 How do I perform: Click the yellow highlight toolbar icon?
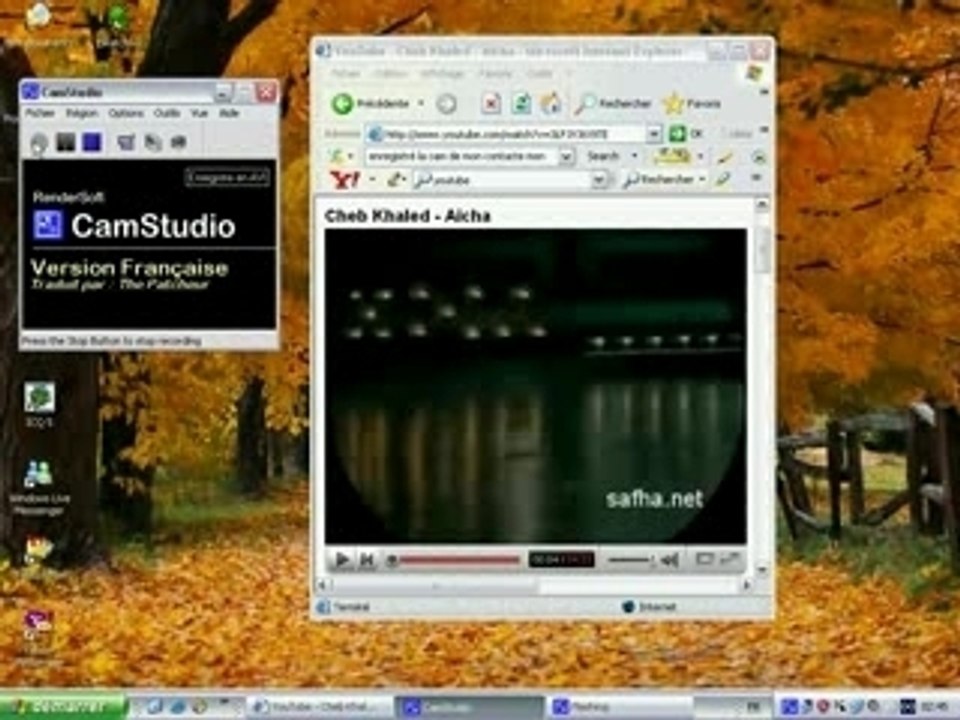click(672, 157)
